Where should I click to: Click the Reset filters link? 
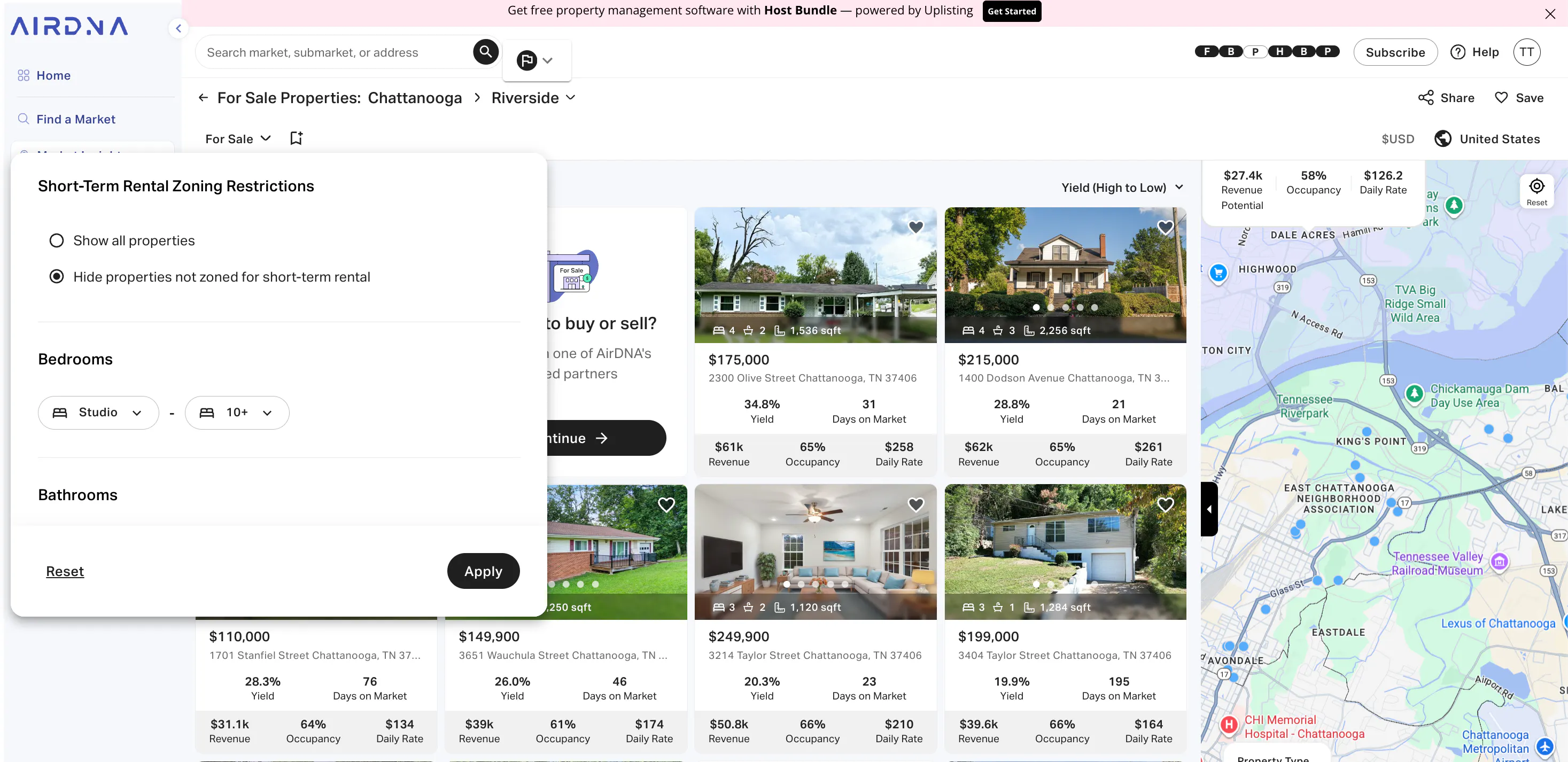point(65,571)
